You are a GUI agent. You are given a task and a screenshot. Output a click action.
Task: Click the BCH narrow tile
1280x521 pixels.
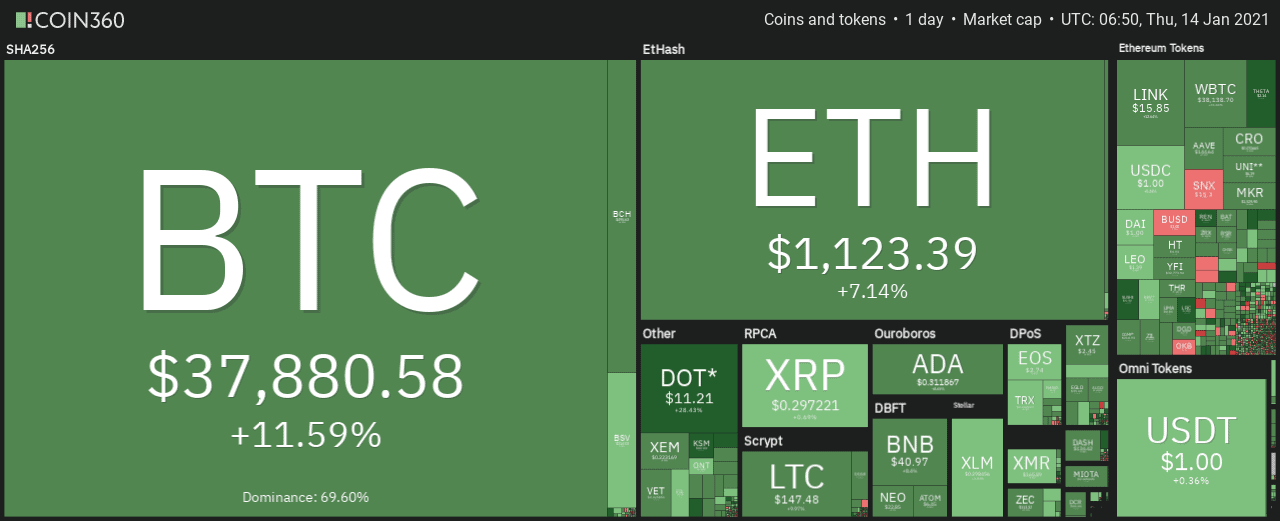pos(621,216)
